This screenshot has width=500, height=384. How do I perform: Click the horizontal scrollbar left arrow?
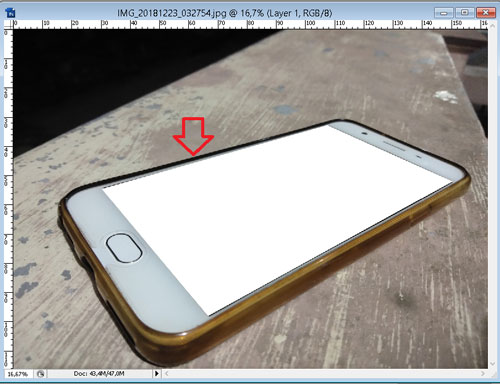[167, 374]
